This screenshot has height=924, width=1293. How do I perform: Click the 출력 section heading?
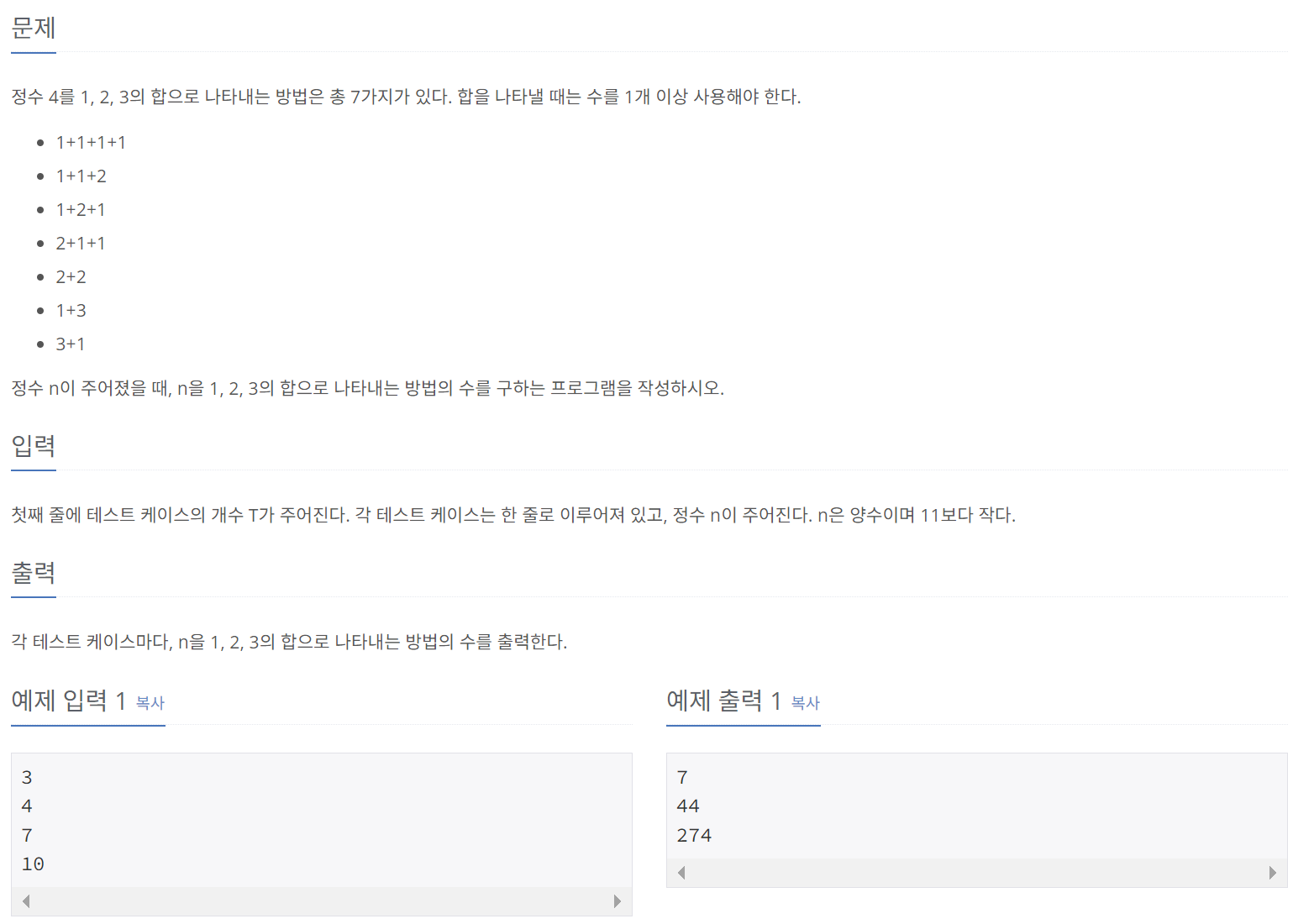pyautogui.click(x=34, y=573)
